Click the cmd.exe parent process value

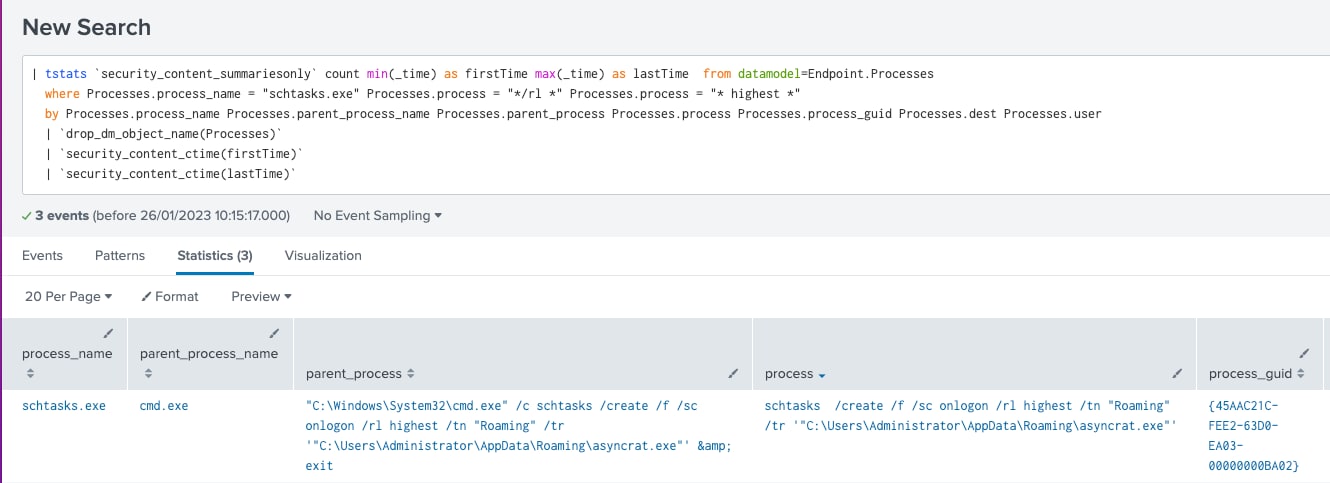[164, 406]
